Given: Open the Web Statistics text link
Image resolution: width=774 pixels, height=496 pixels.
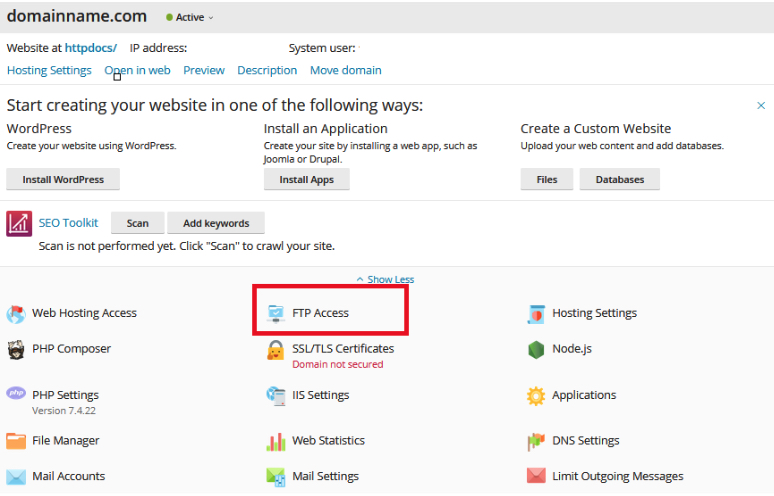Looking at the screenshot, I should click(328, 441).
